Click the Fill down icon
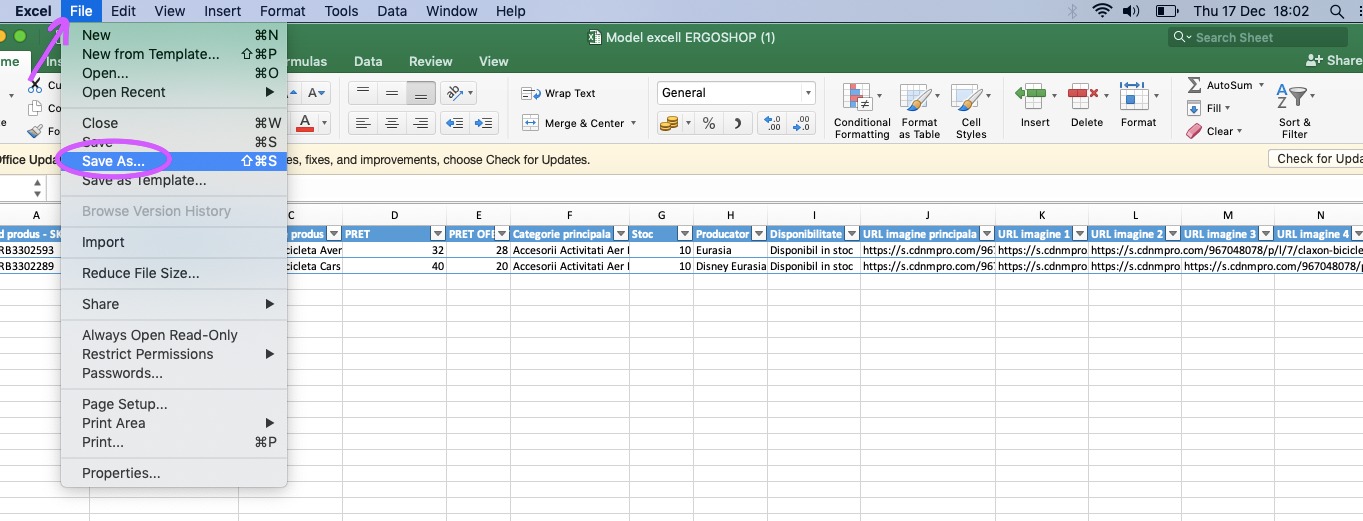The height and width of the screenshot is (521, 1363). tap(1194, 108)
